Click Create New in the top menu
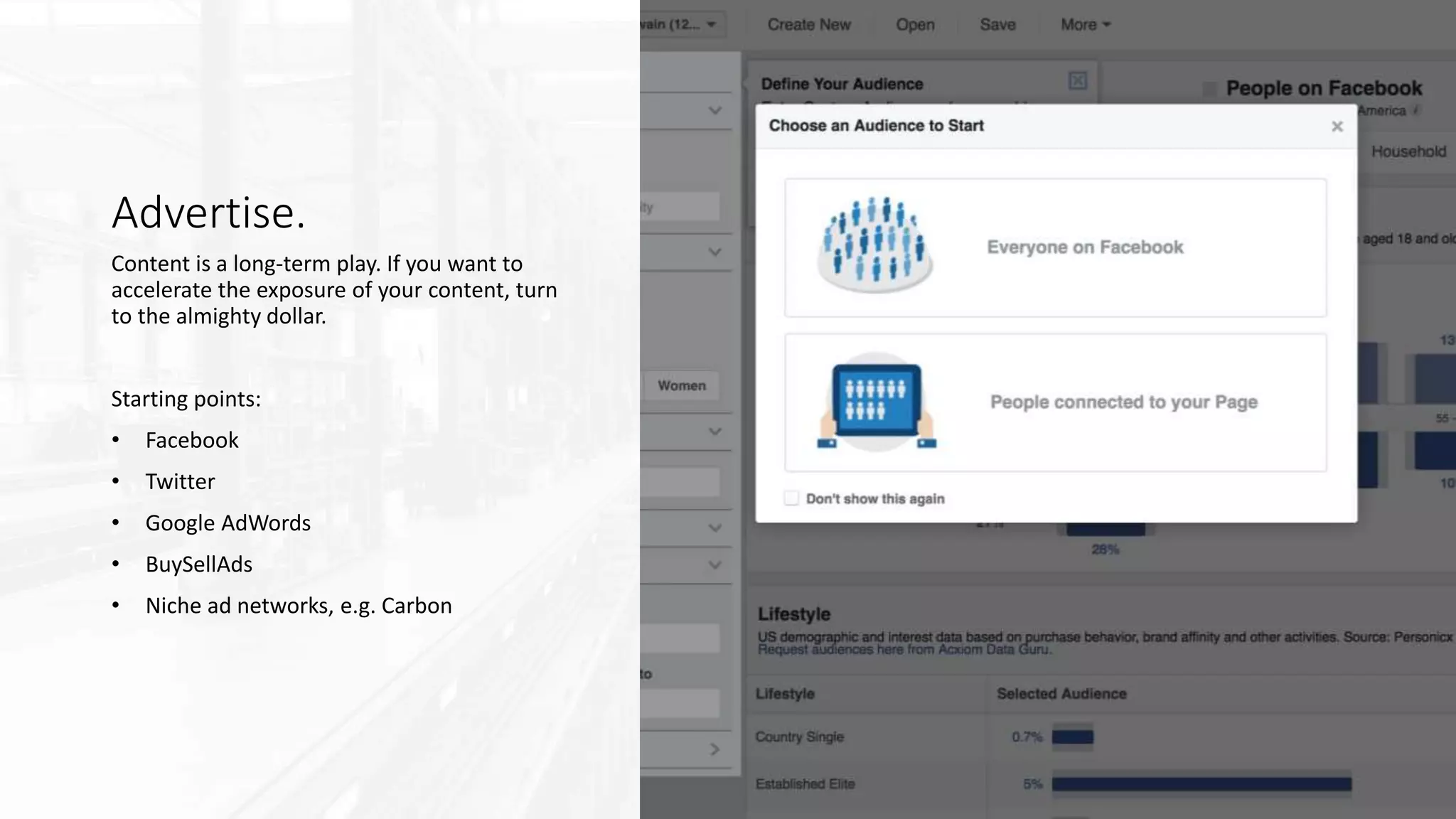 pos(808,25)
